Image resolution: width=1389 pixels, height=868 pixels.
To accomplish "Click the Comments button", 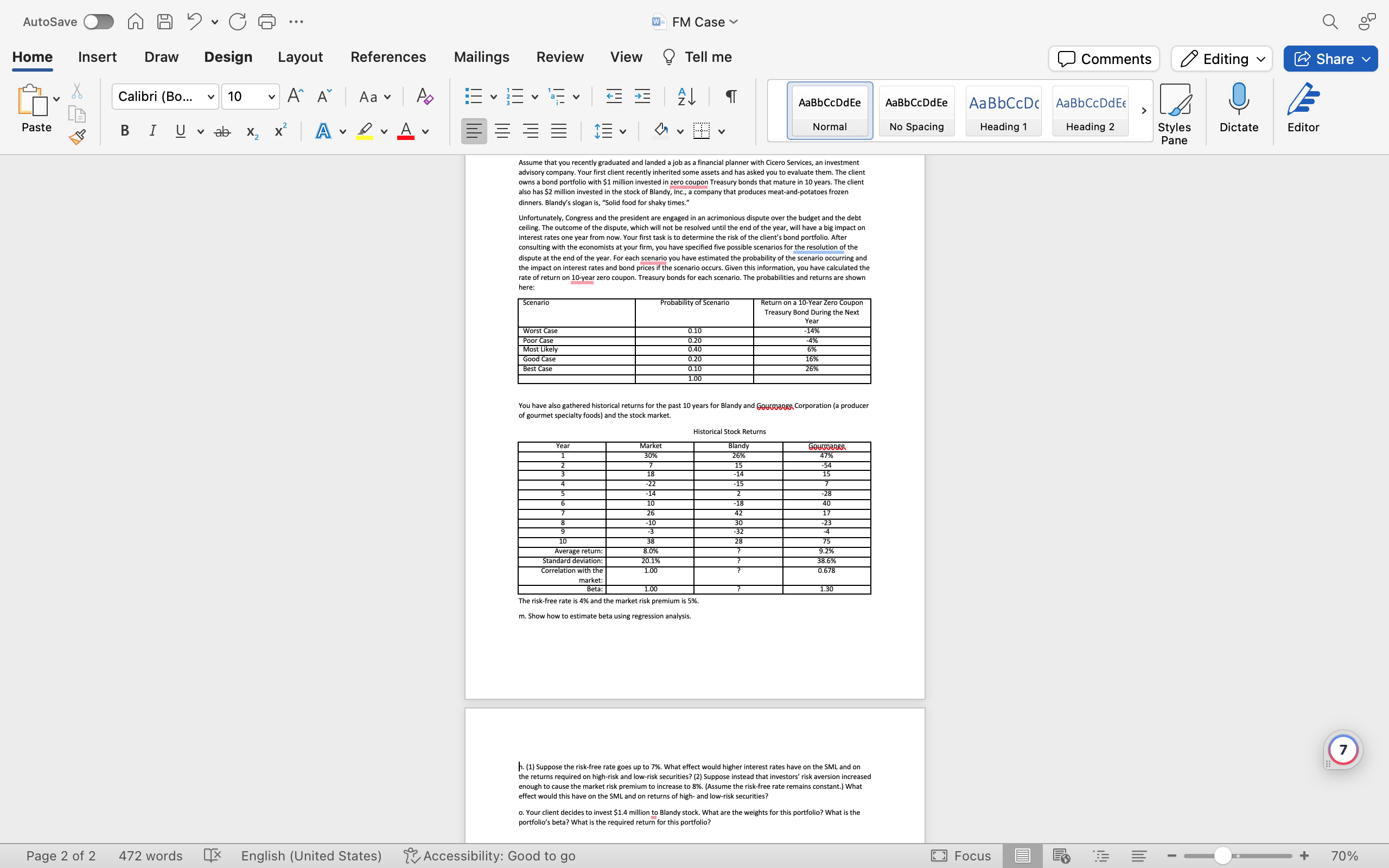I will (x=1104, y=59).
